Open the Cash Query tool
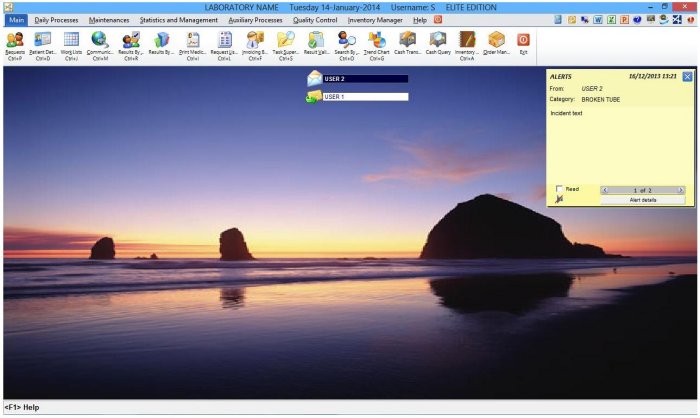The height and width of the screenshot is (418, 700). point(438,42)
